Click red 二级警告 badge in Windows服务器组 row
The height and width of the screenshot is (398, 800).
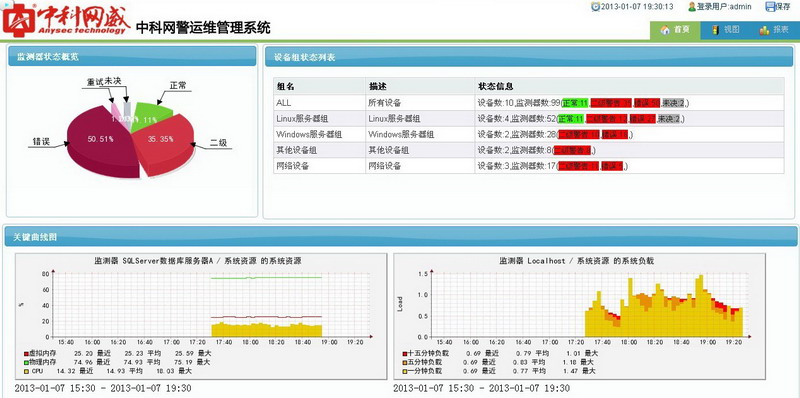(579, 134)
